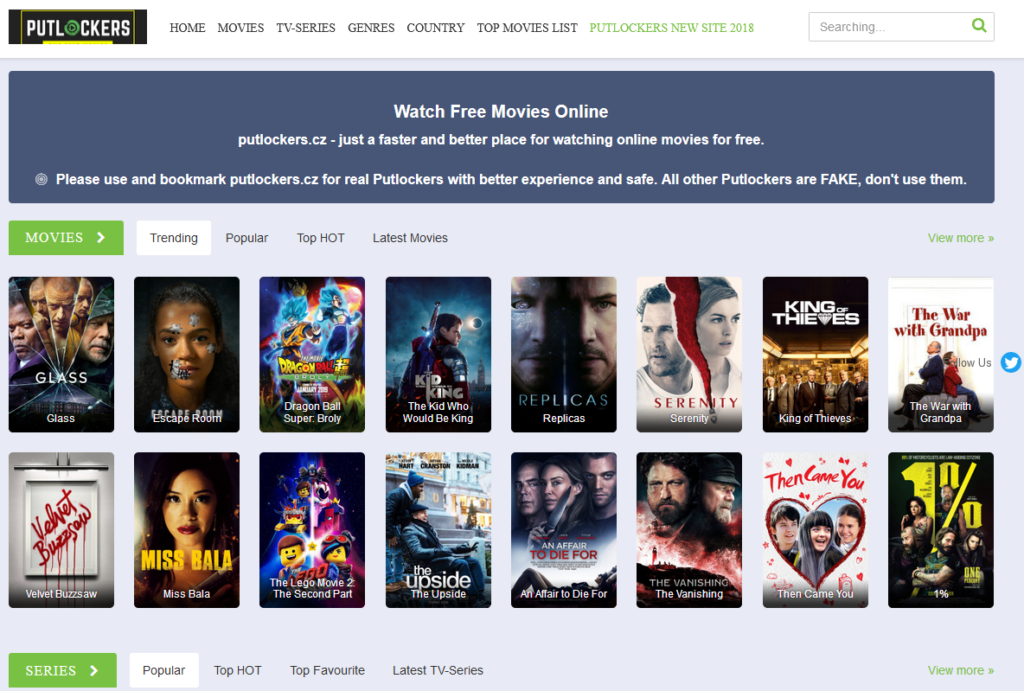Open the Serenity movie poster
Viewport: 1024px width, 691px height.
coord(689,355)
